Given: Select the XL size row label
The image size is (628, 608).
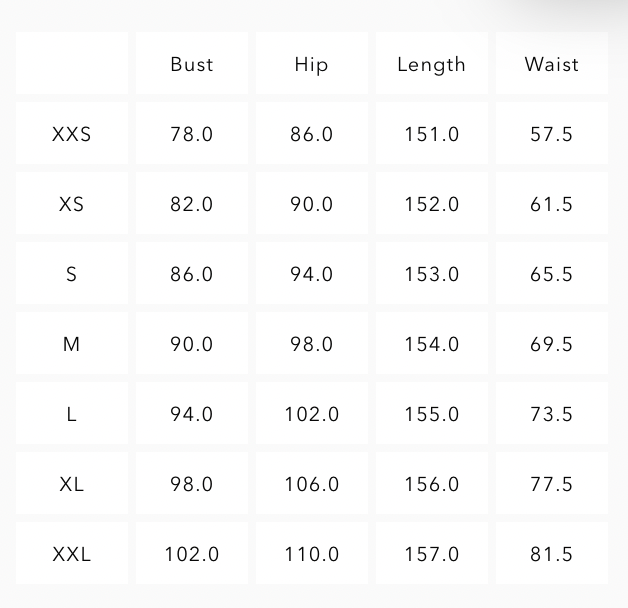Looking at the screenshot, I should point(71,484).
